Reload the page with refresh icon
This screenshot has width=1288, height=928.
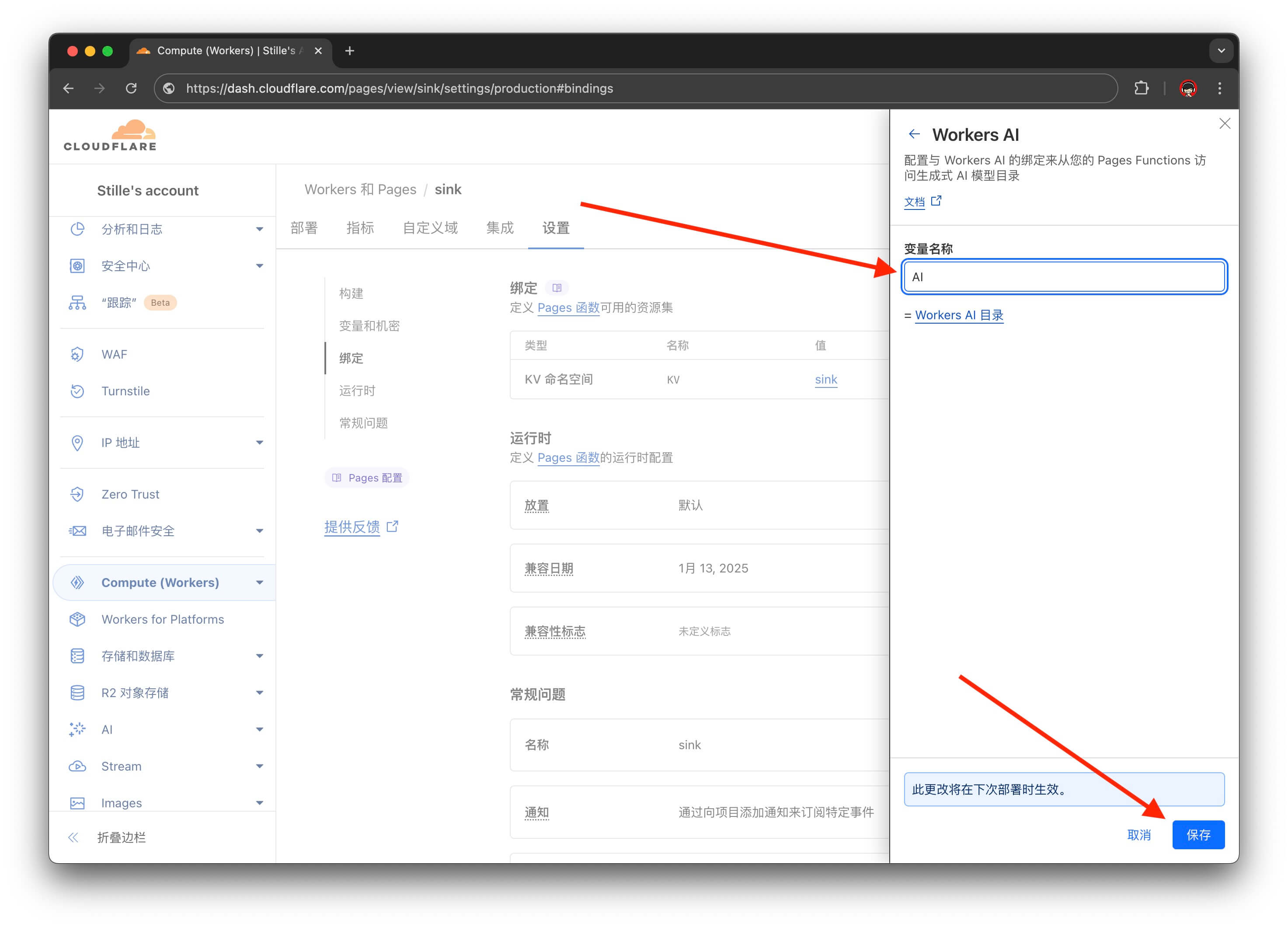point(131,89)
